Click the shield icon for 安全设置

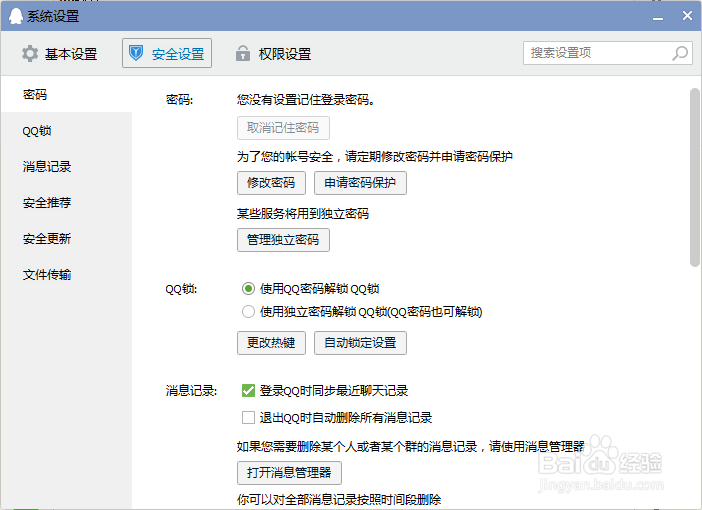pyautogui.click(x=136, y=53)
